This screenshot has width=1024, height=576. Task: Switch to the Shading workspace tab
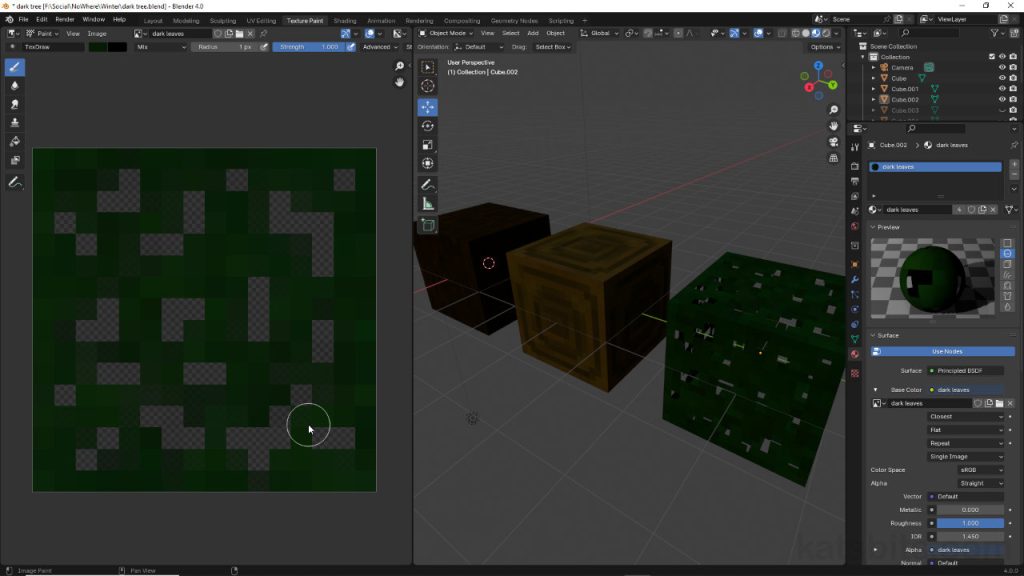345,20
